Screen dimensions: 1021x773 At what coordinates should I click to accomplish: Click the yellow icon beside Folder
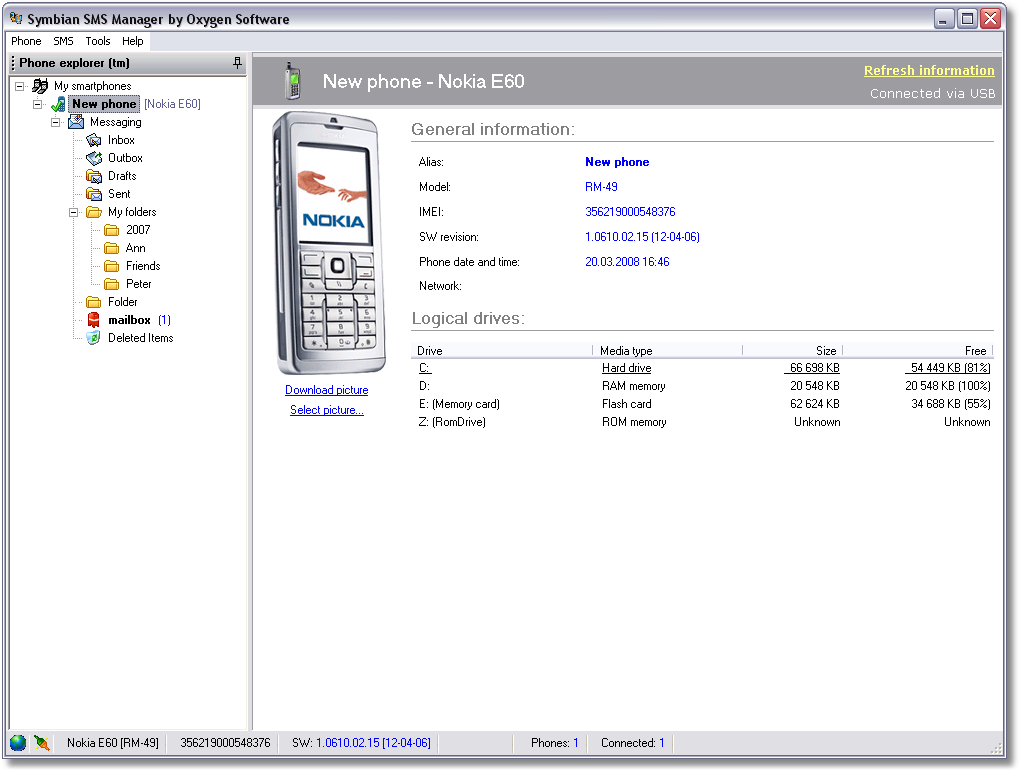coord(94,302)
